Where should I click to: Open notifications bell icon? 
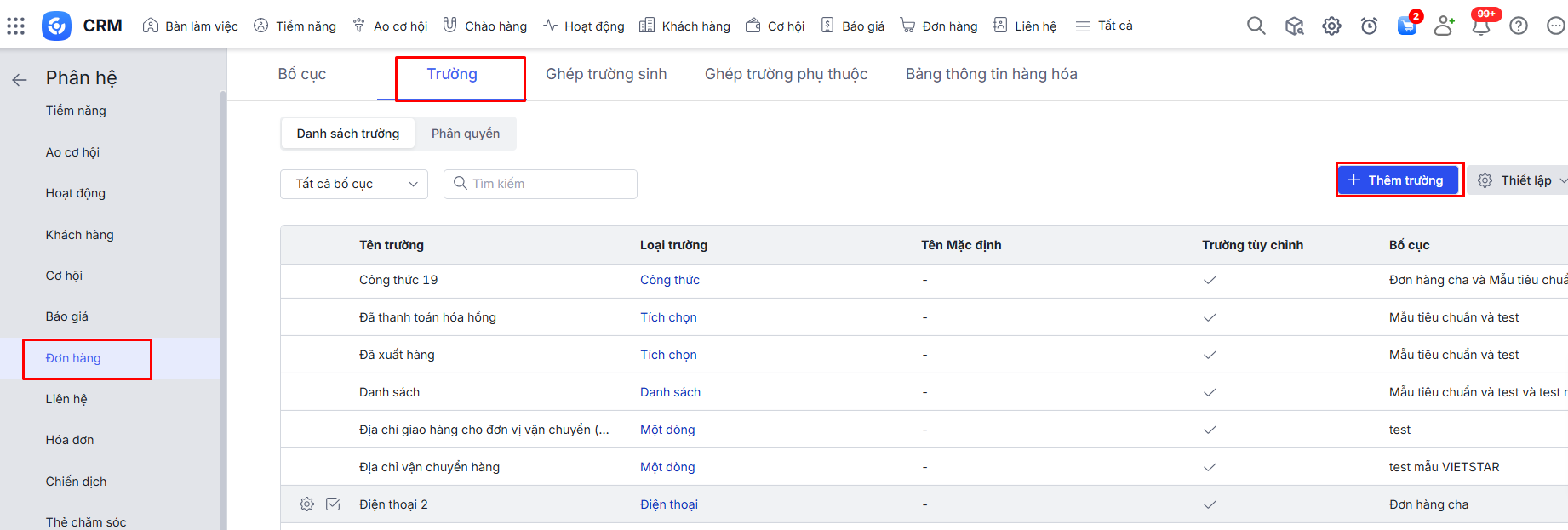point(1480,26)
